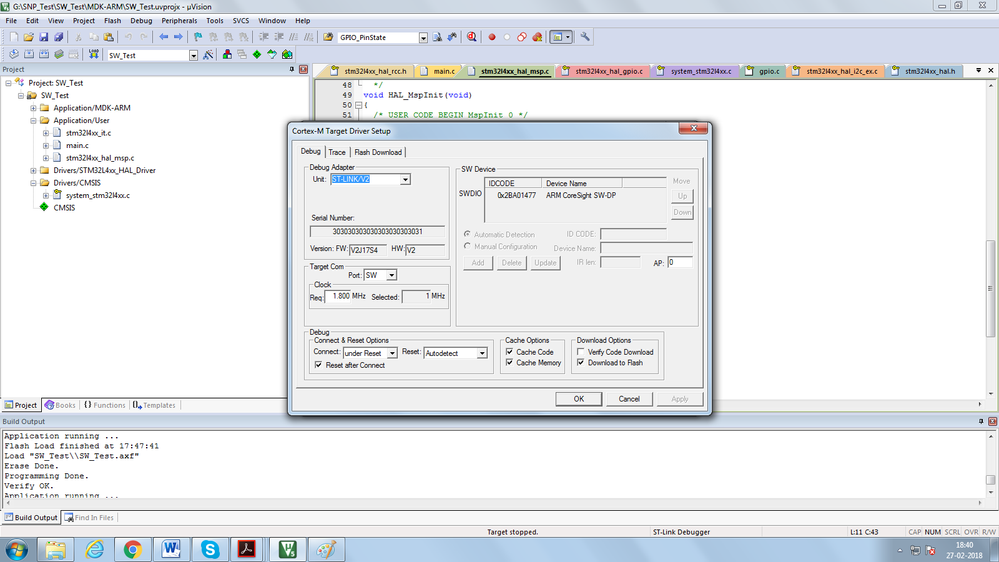This screenshot has height=562, width=999.
Task: Click the Build Output horizontal scrollbar
Action: click(494, 503)
